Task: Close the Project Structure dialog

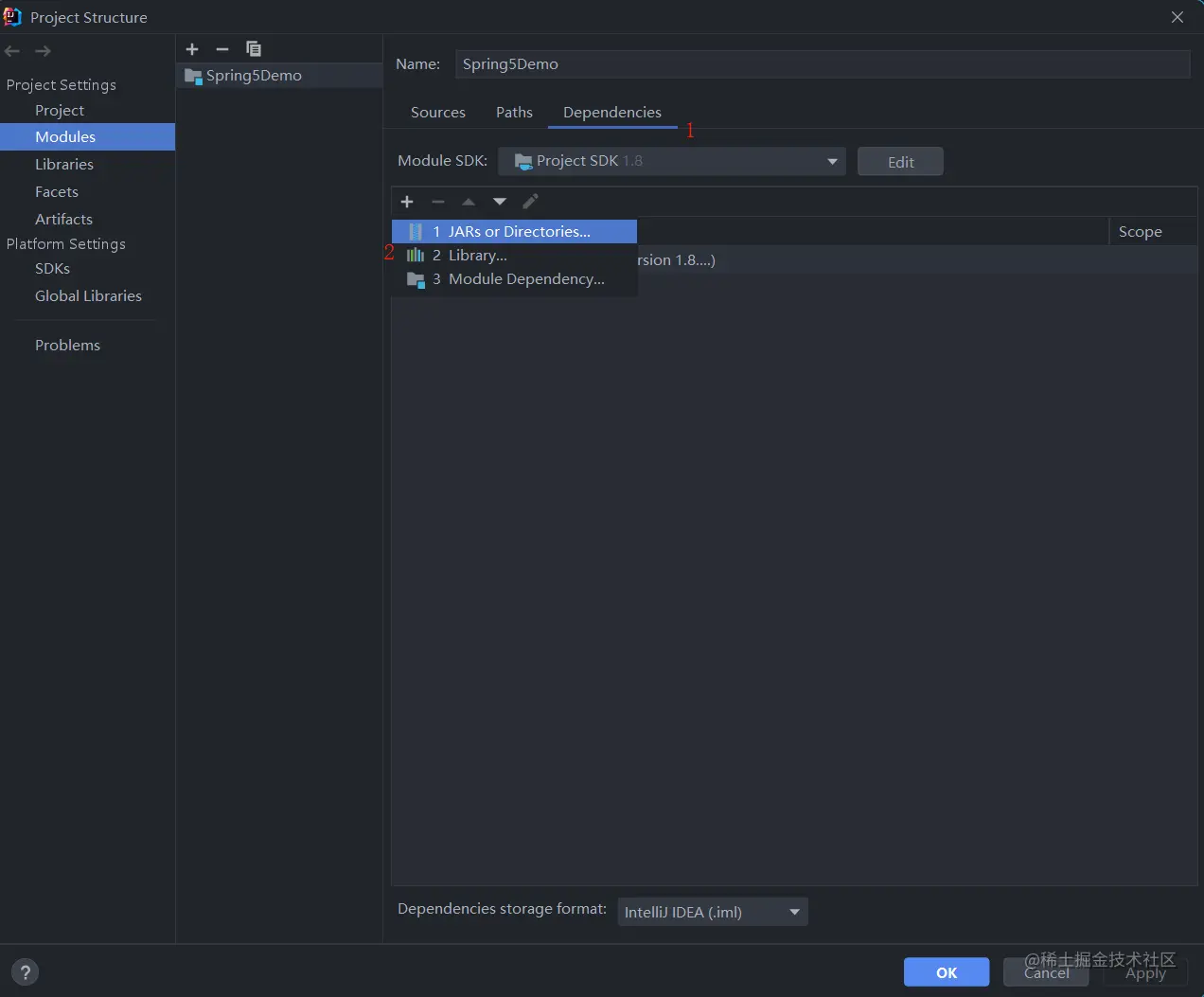Action: point(1177,17)
